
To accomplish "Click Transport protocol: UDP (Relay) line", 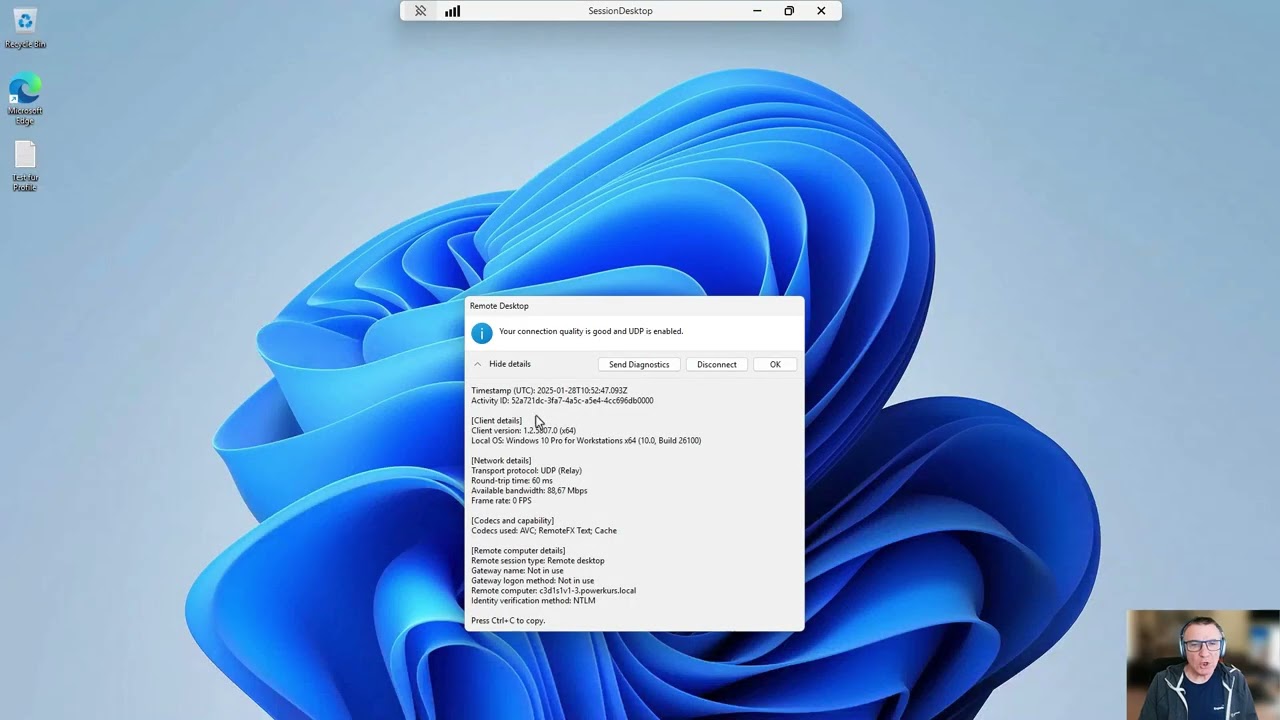I will (526, 470).
